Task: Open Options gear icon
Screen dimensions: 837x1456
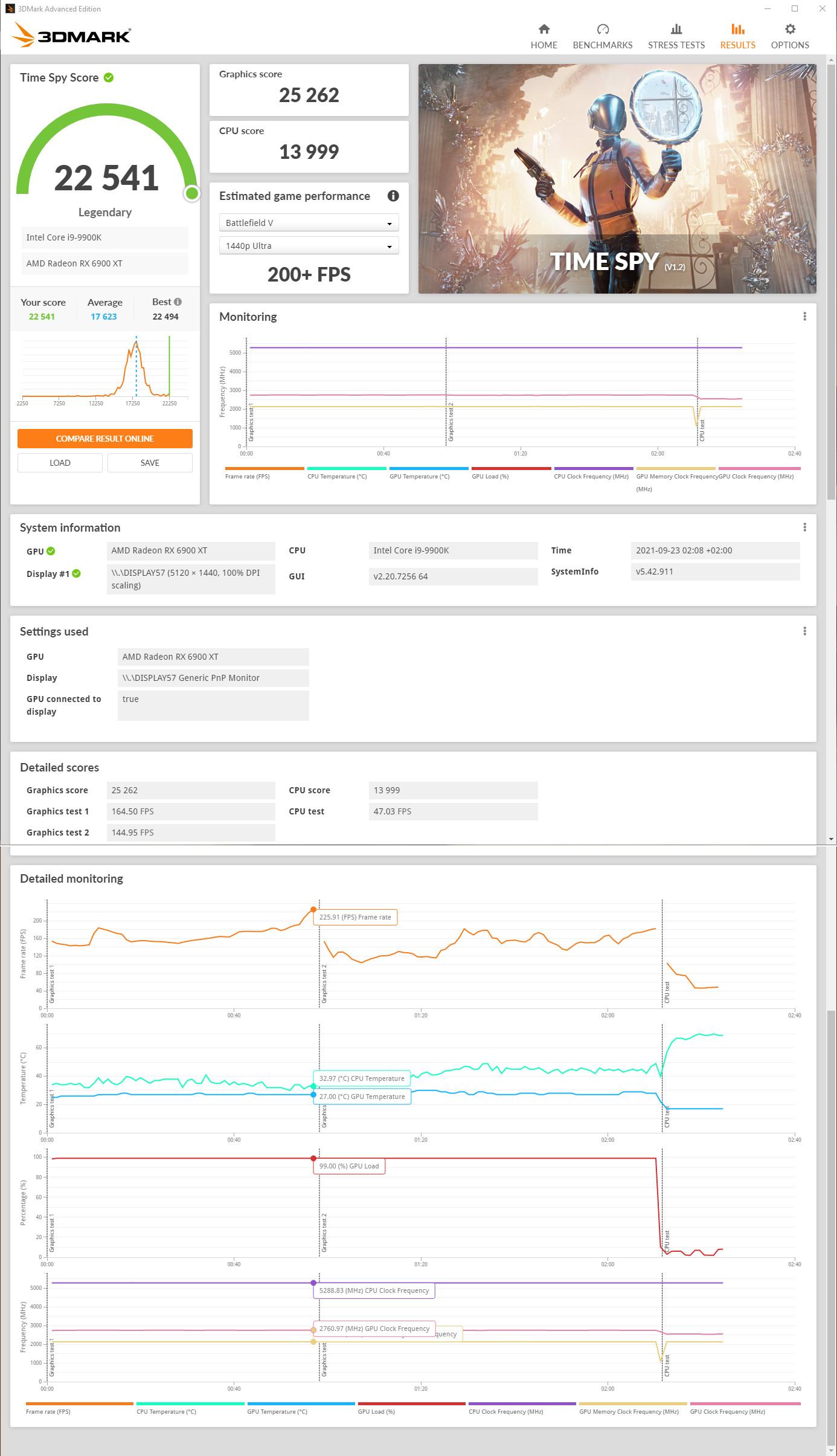Action: click(790, 29)
